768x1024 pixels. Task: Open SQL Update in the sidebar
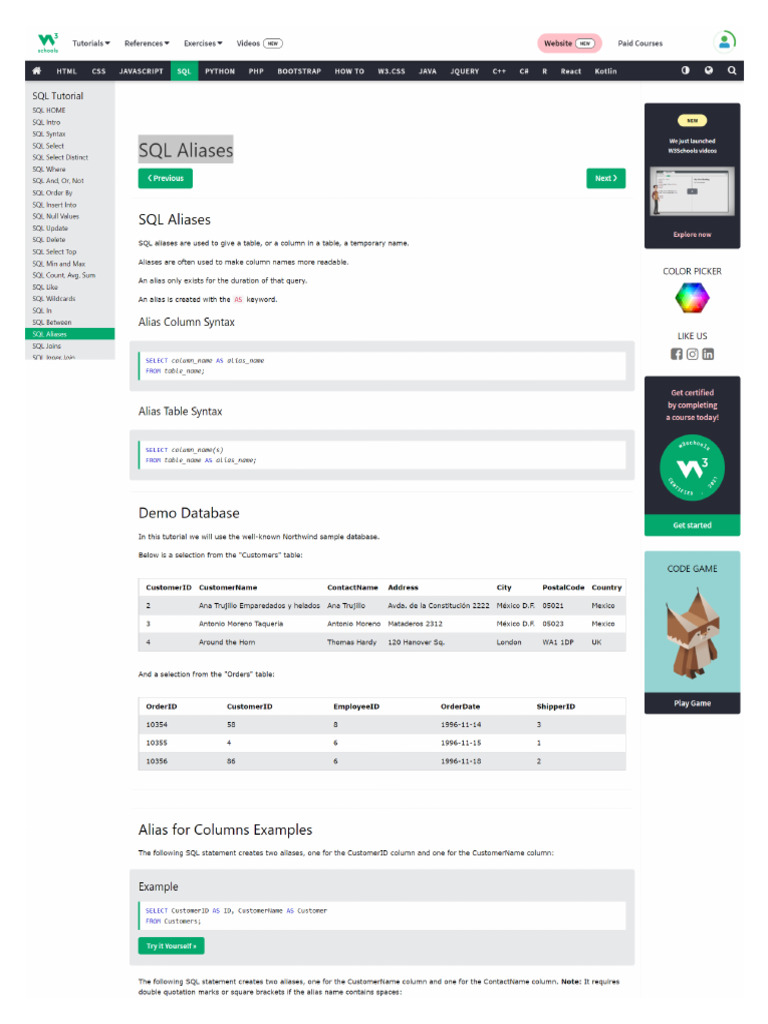pos(50,228)
